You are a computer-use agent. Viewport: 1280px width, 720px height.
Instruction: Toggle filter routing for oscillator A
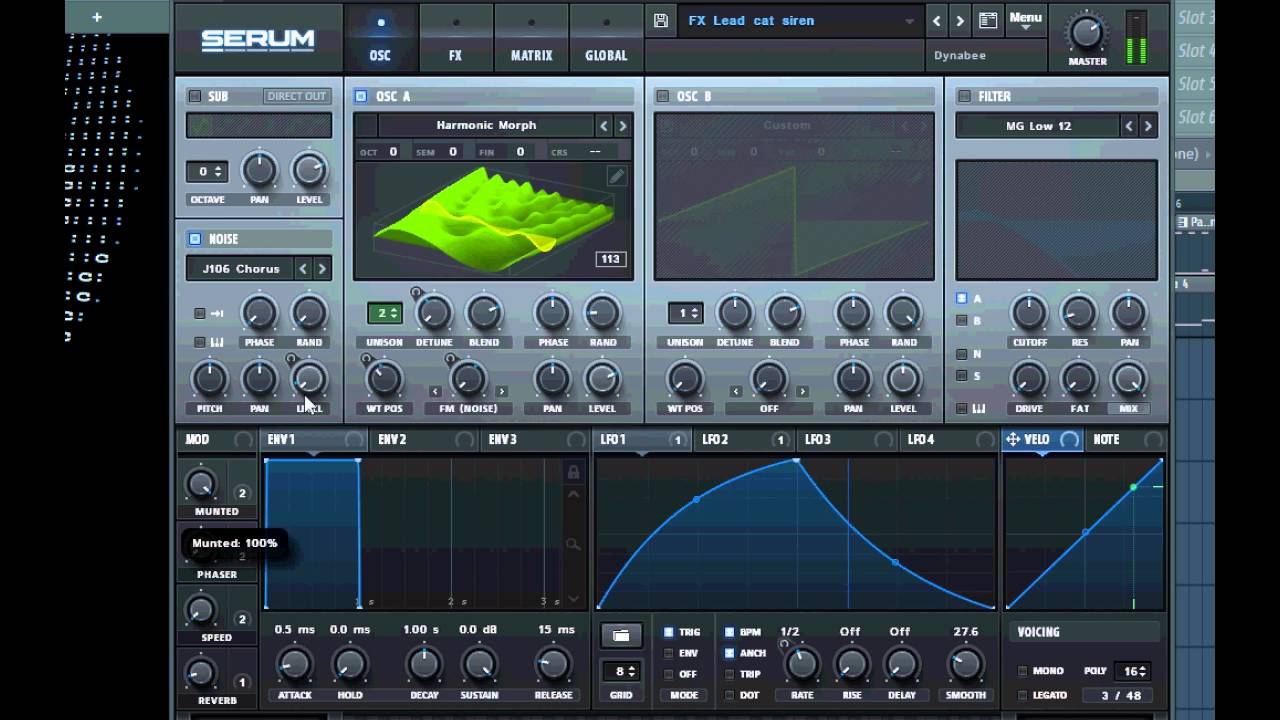click(x=962, y=298)
